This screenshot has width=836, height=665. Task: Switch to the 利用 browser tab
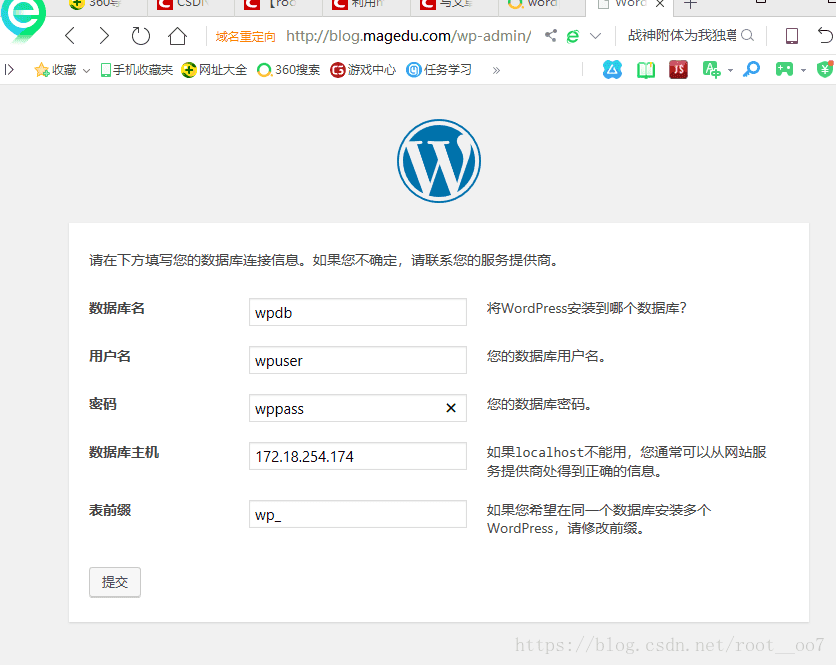366,5
